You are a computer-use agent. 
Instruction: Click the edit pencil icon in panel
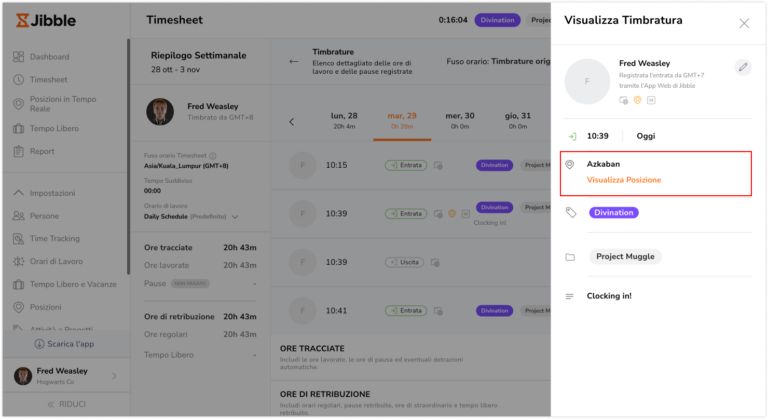click(x=743, y=67)
